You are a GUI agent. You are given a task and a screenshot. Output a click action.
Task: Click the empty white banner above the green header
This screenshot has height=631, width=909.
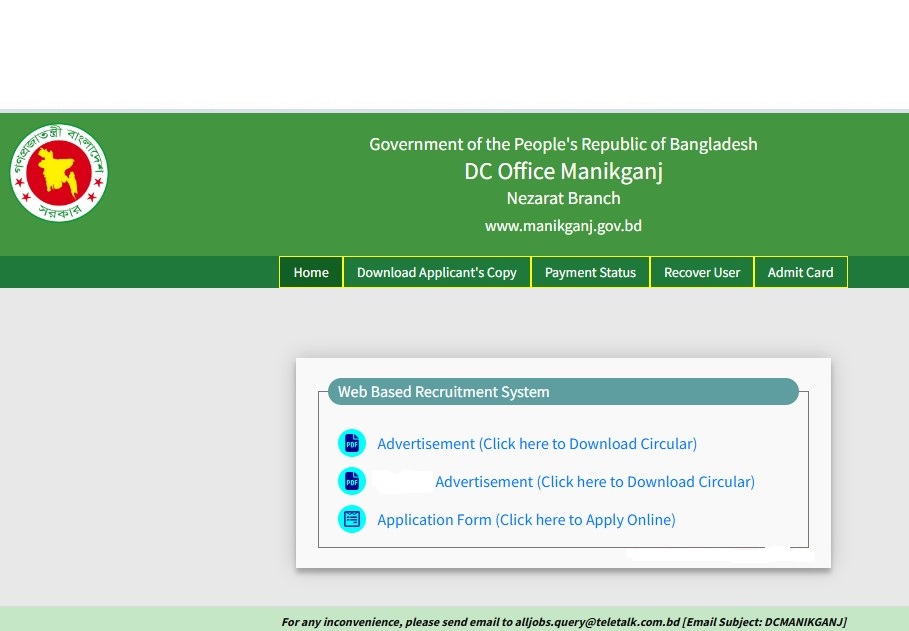(454, 54)
